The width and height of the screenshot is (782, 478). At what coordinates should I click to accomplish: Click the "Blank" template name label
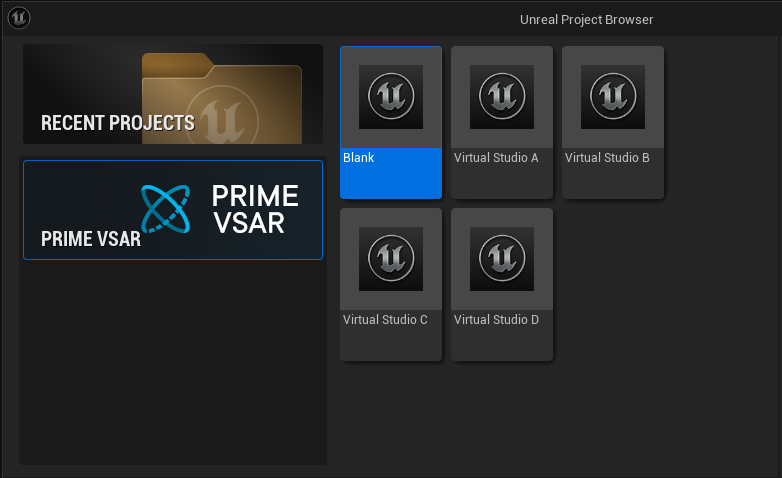click(x=358, y=158)
